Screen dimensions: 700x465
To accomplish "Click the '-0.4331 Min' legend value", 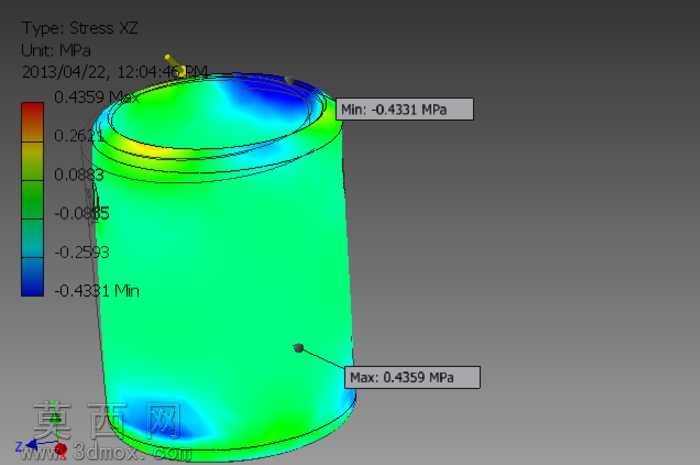I will tap(97, 291).
